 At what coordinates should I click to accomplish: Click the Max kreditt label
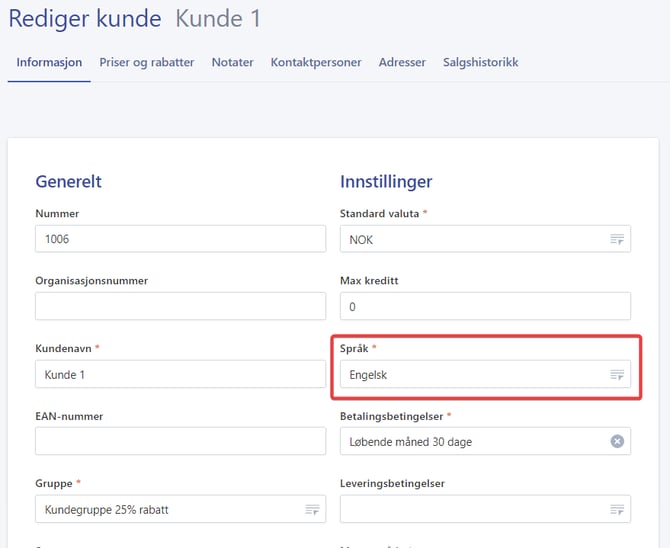(369, 281)
